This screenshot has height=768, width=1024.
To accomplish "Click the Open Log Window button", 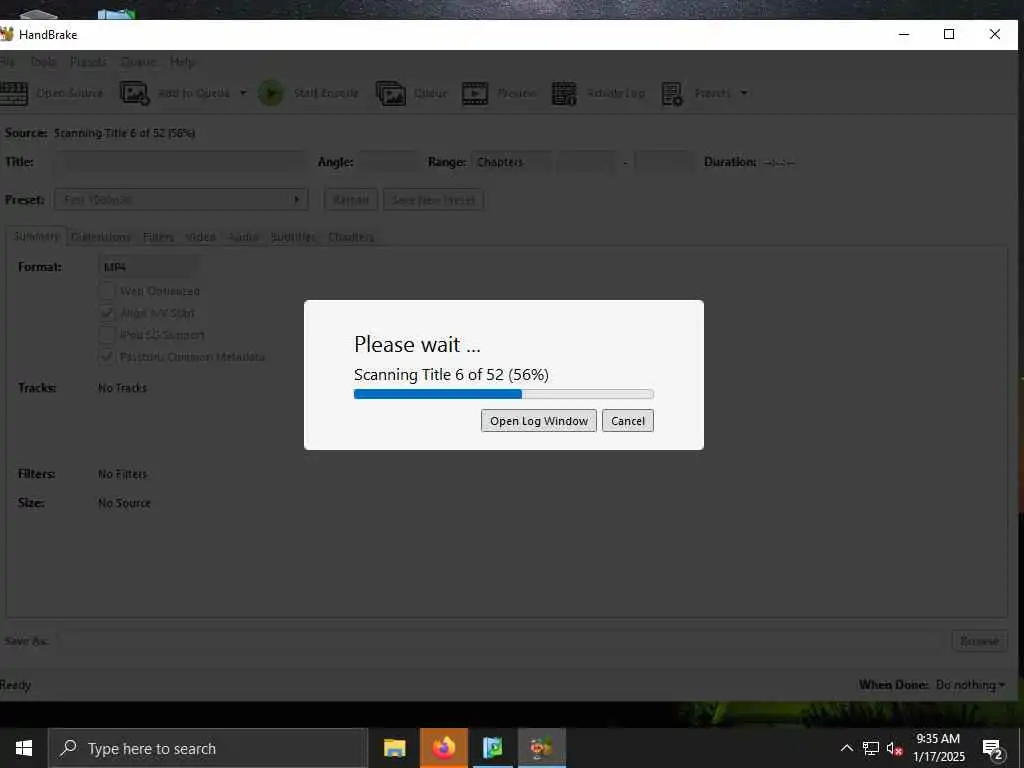I will click(539, 421).
